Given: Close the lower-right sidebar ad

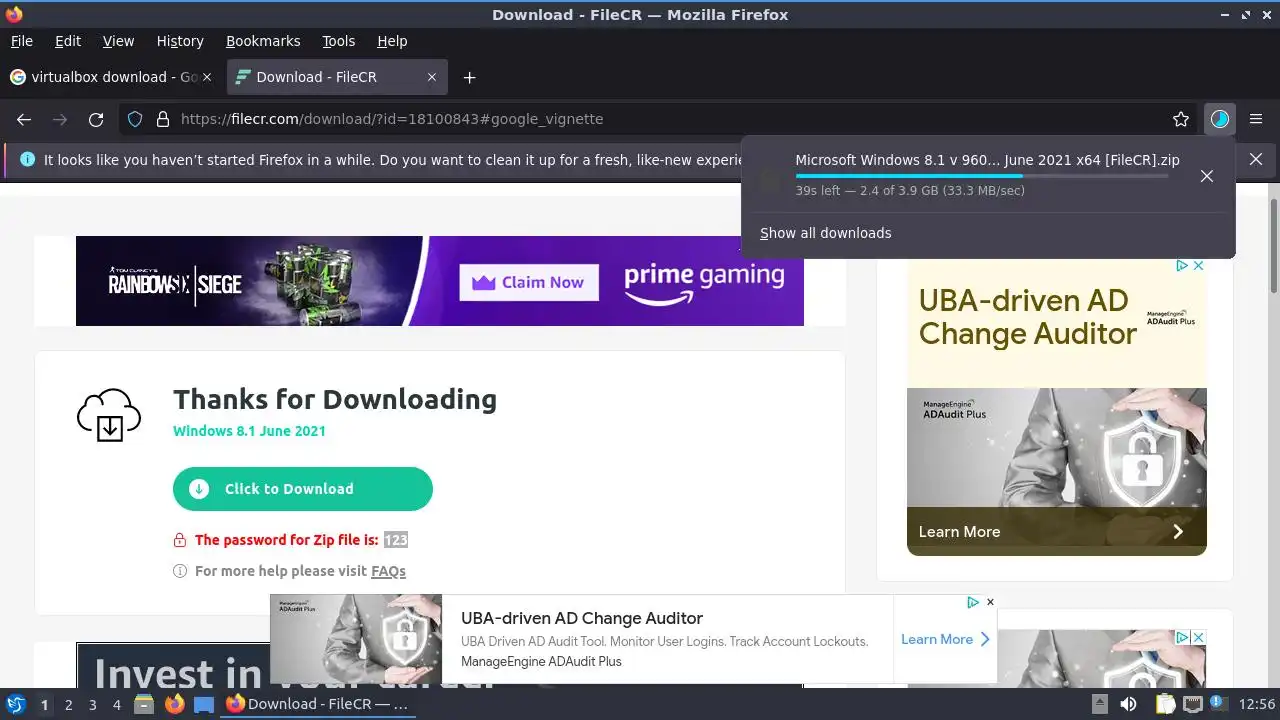Looking at the screenshot, I should [1198, 637].
